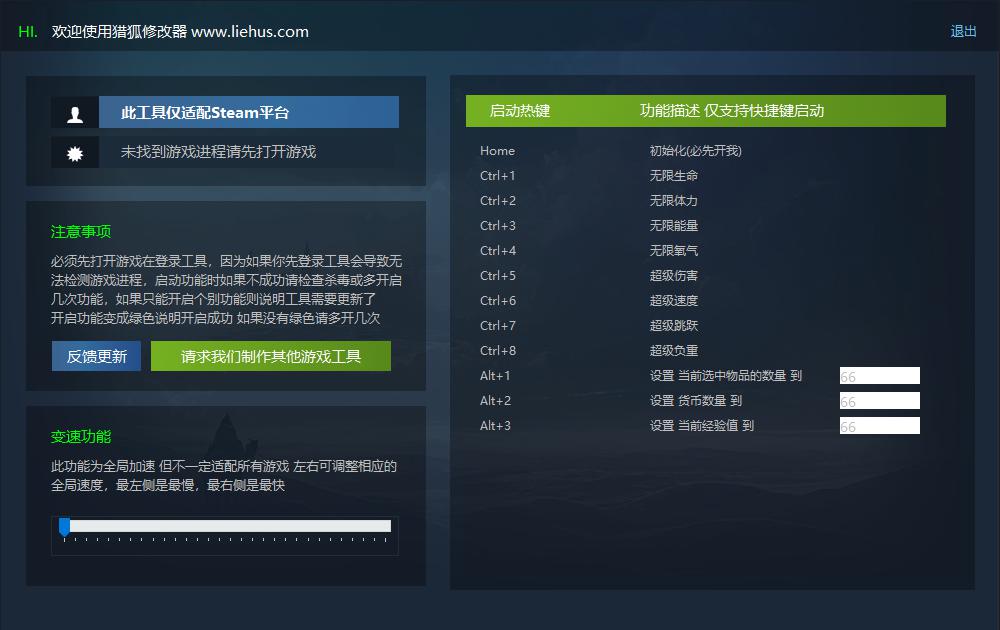Click the 功能描述 仅支持快捷键启动 header
Viewport: 1000px width, 630px height.
tap(732, 111)
